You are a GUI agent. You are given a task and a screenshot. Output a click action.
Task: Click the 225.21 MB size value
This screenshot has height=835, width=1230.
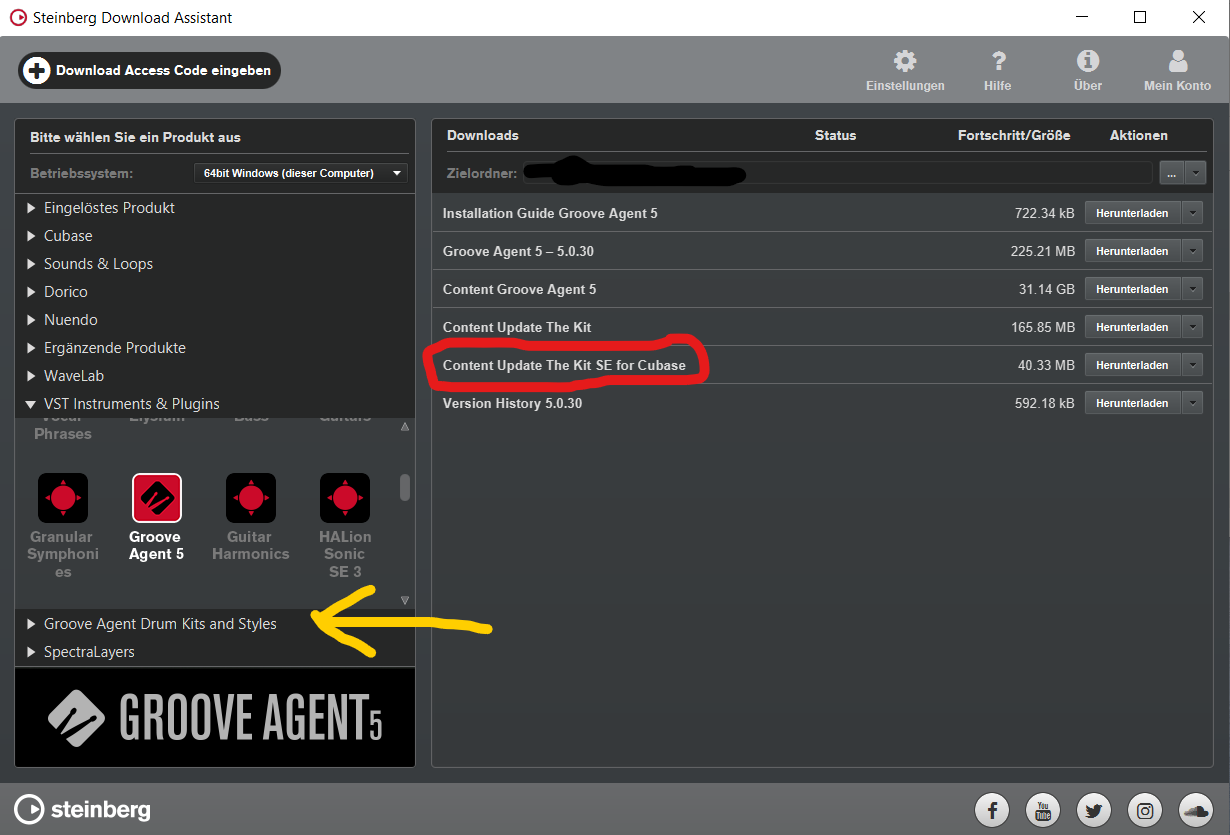click(x=1043, y=251)
